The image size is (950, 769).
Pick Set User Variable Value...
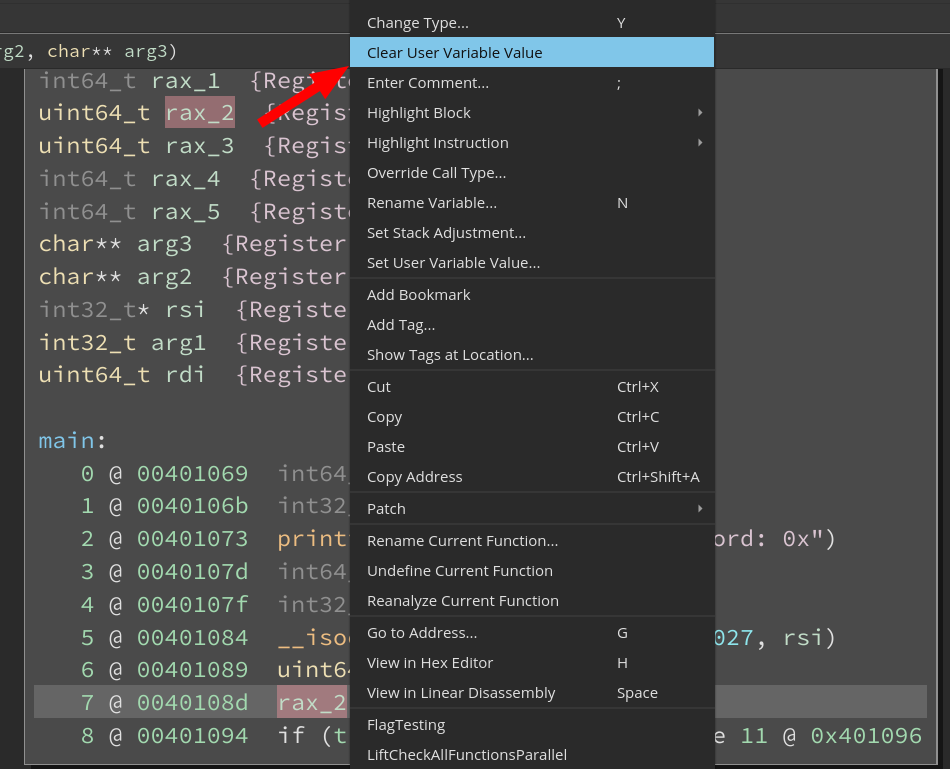532,263
